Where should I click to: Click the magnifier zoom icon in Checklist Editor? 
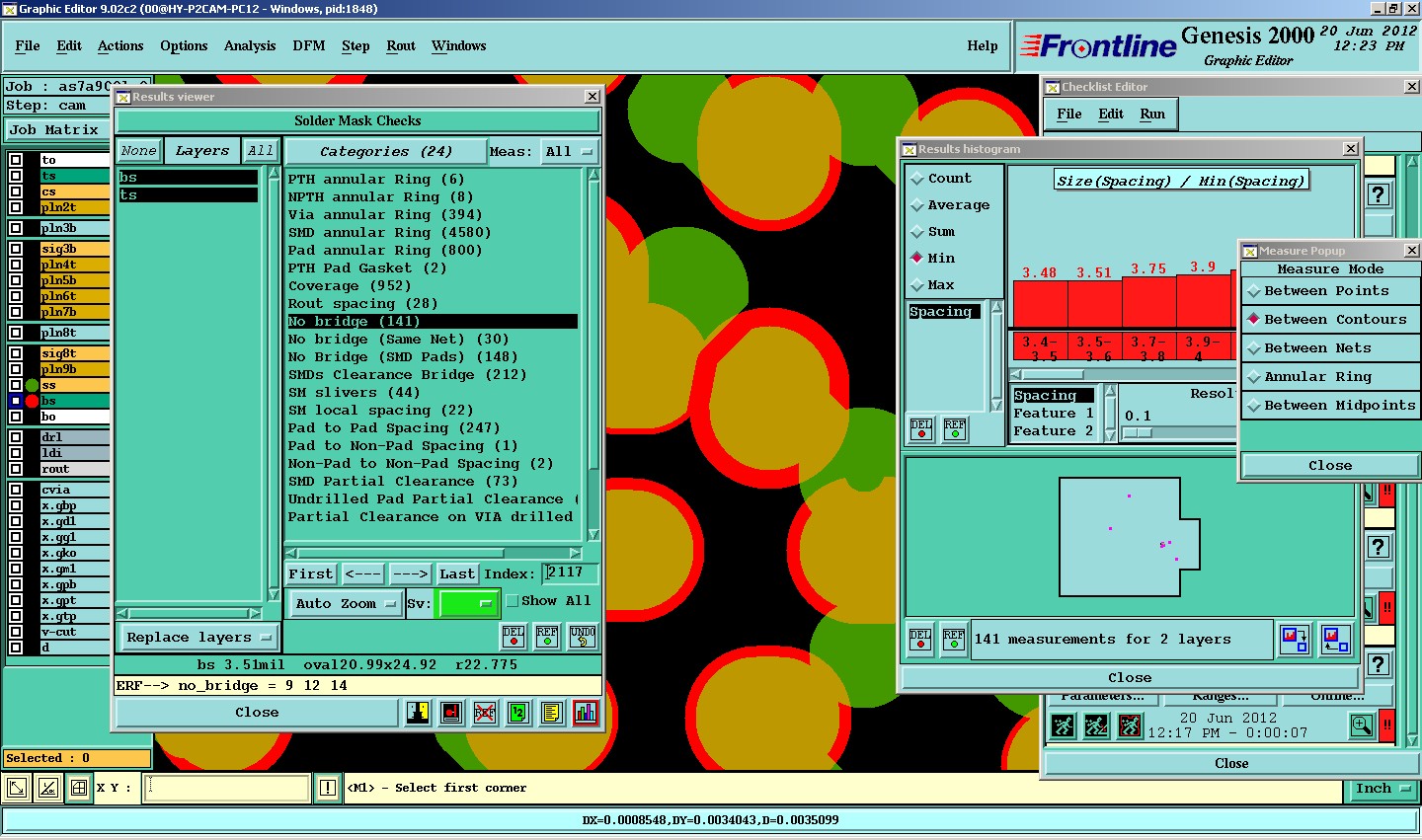(1362, 726)
